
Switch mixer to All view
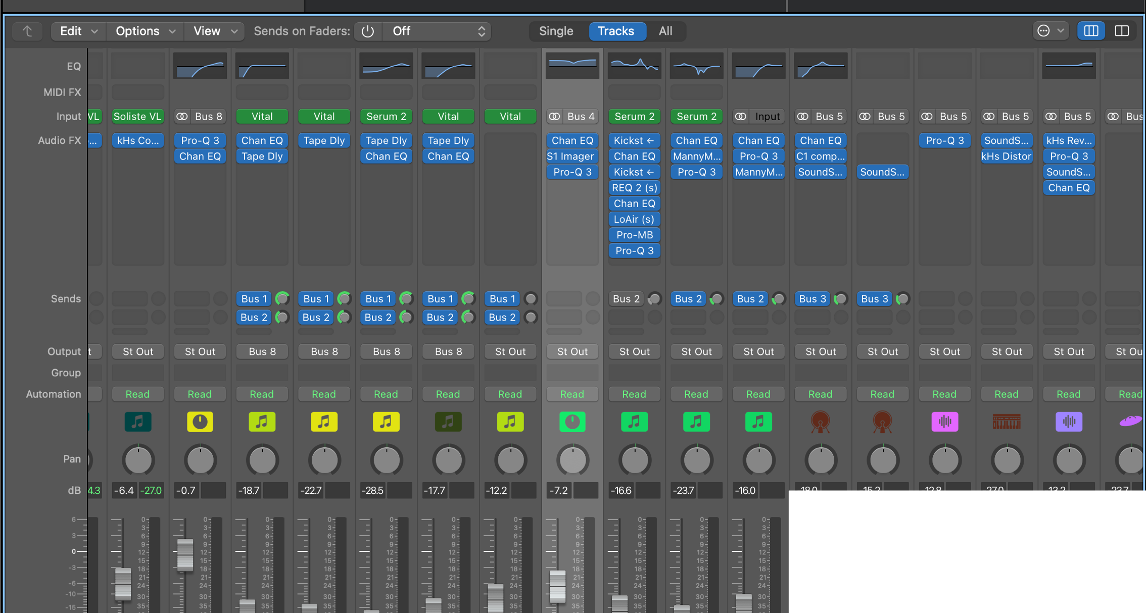(665, 31)
